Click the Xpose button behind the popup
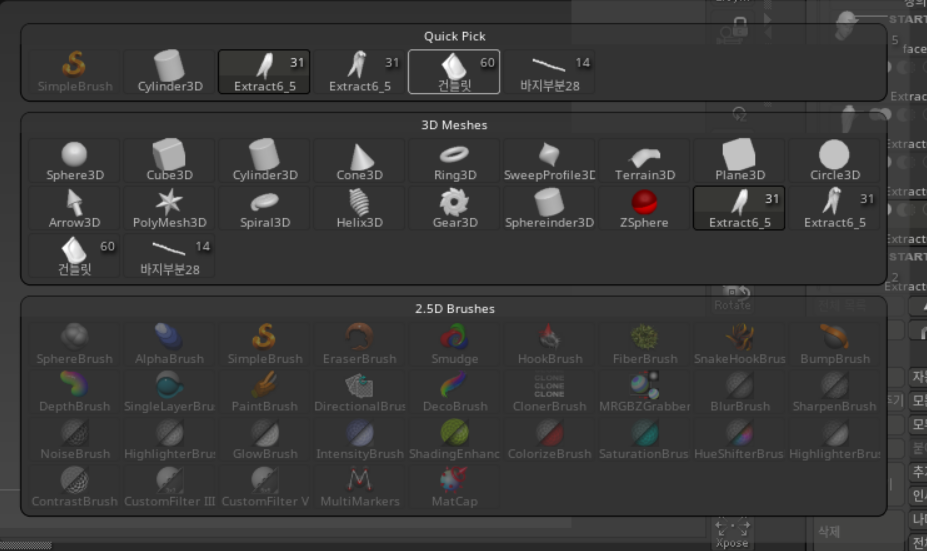 (732, 533)
